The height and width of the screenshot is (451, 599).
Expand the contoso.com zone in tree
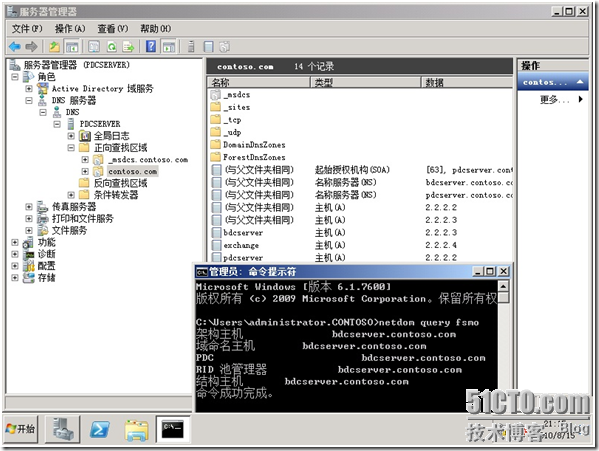point(85,171)
